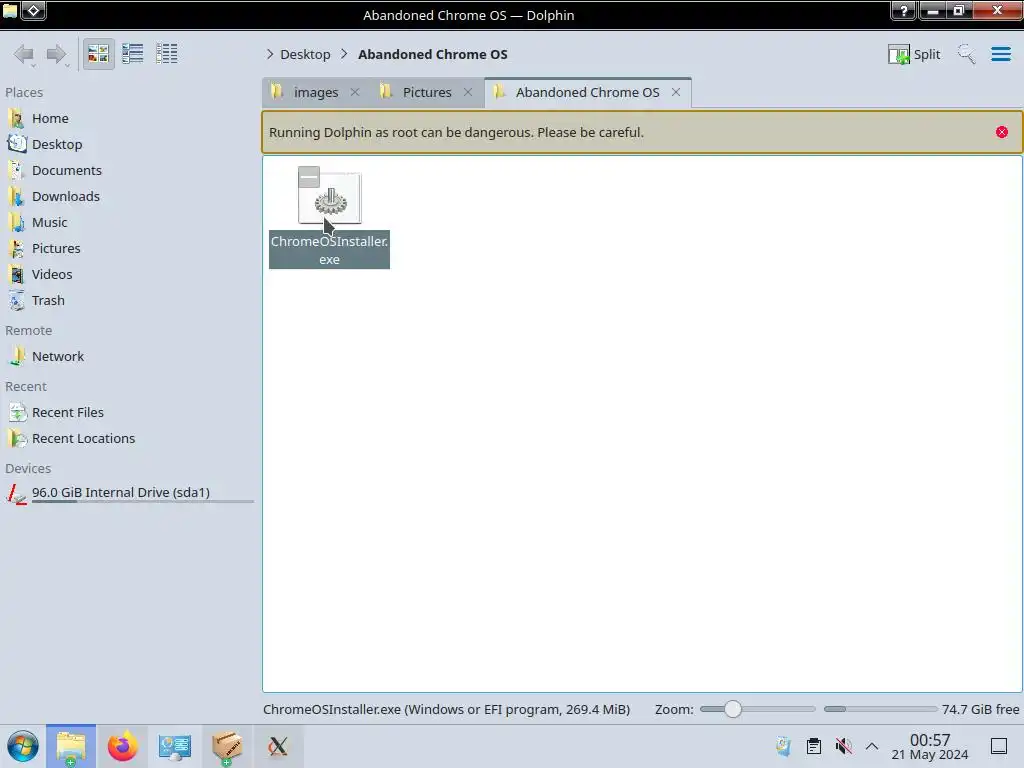Switch to Details view mode

click(167, 54)
